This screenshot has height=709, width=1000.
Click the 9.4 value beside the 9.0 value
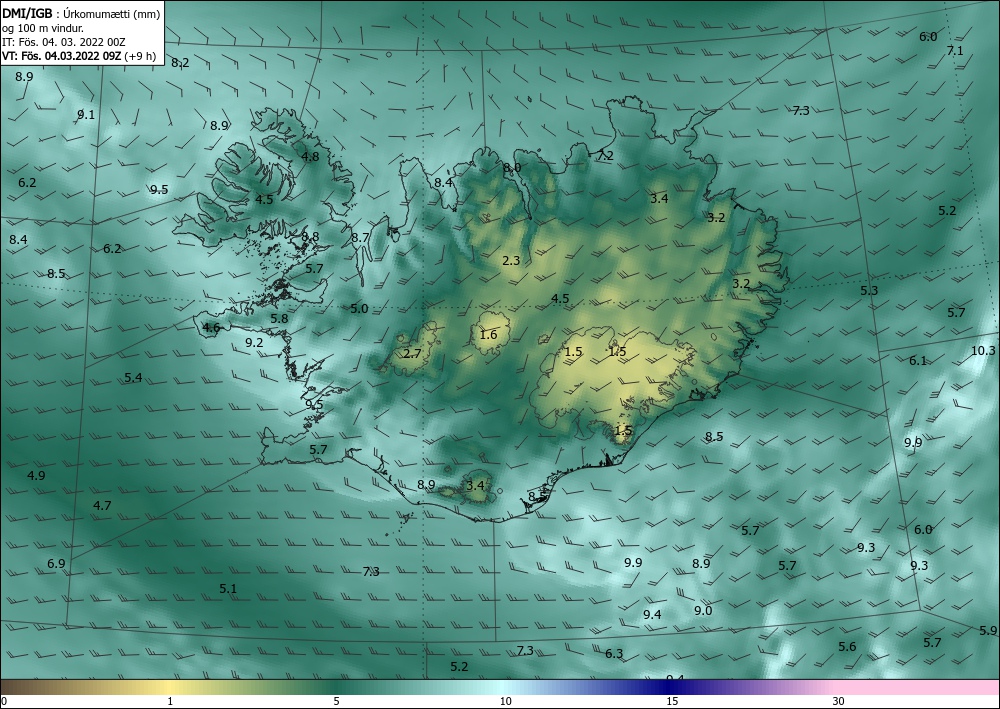click(x=652, y=615)
